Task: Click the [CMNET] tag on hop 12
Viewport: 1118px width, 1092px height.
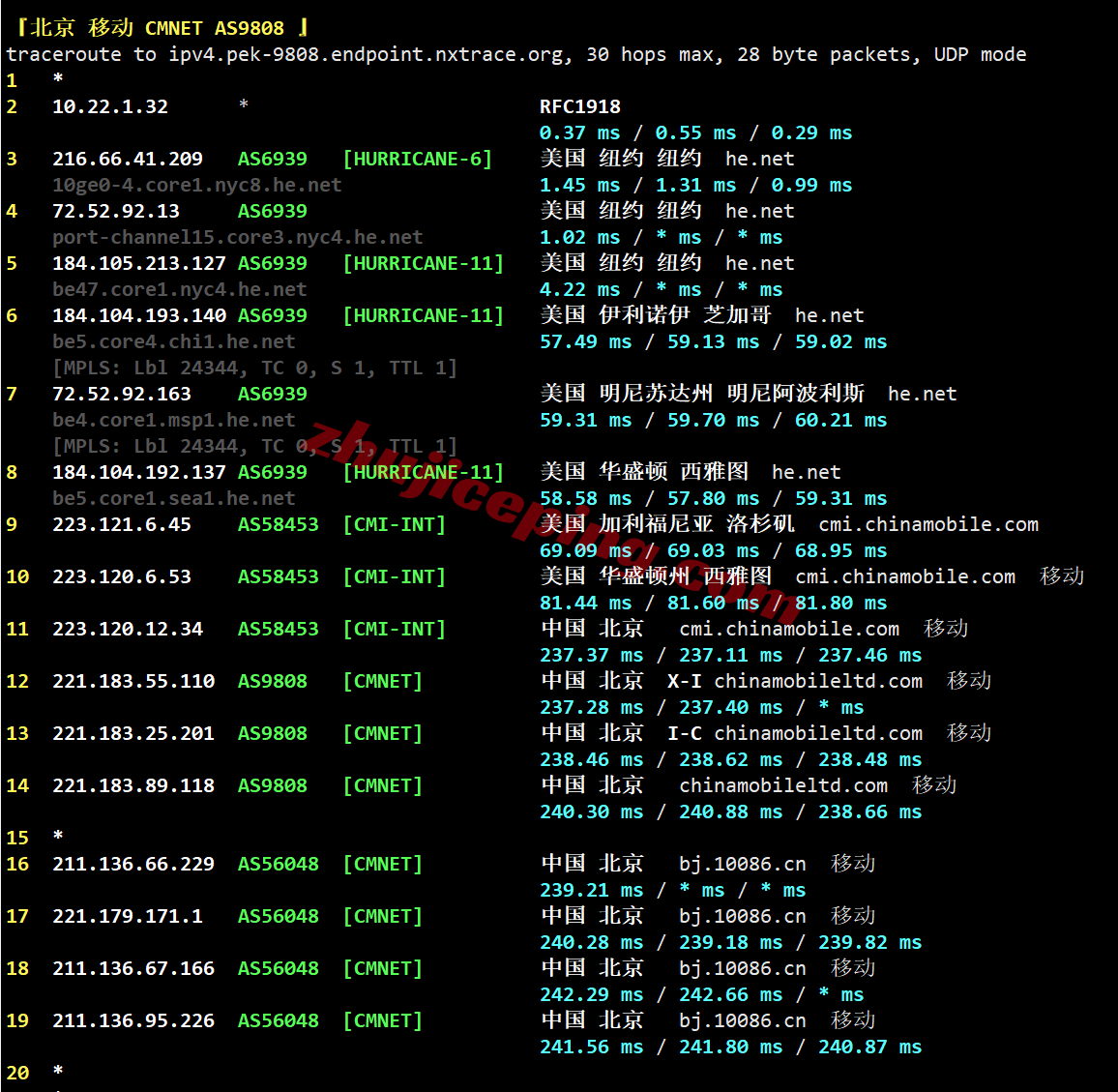Action: pos(382,682)
